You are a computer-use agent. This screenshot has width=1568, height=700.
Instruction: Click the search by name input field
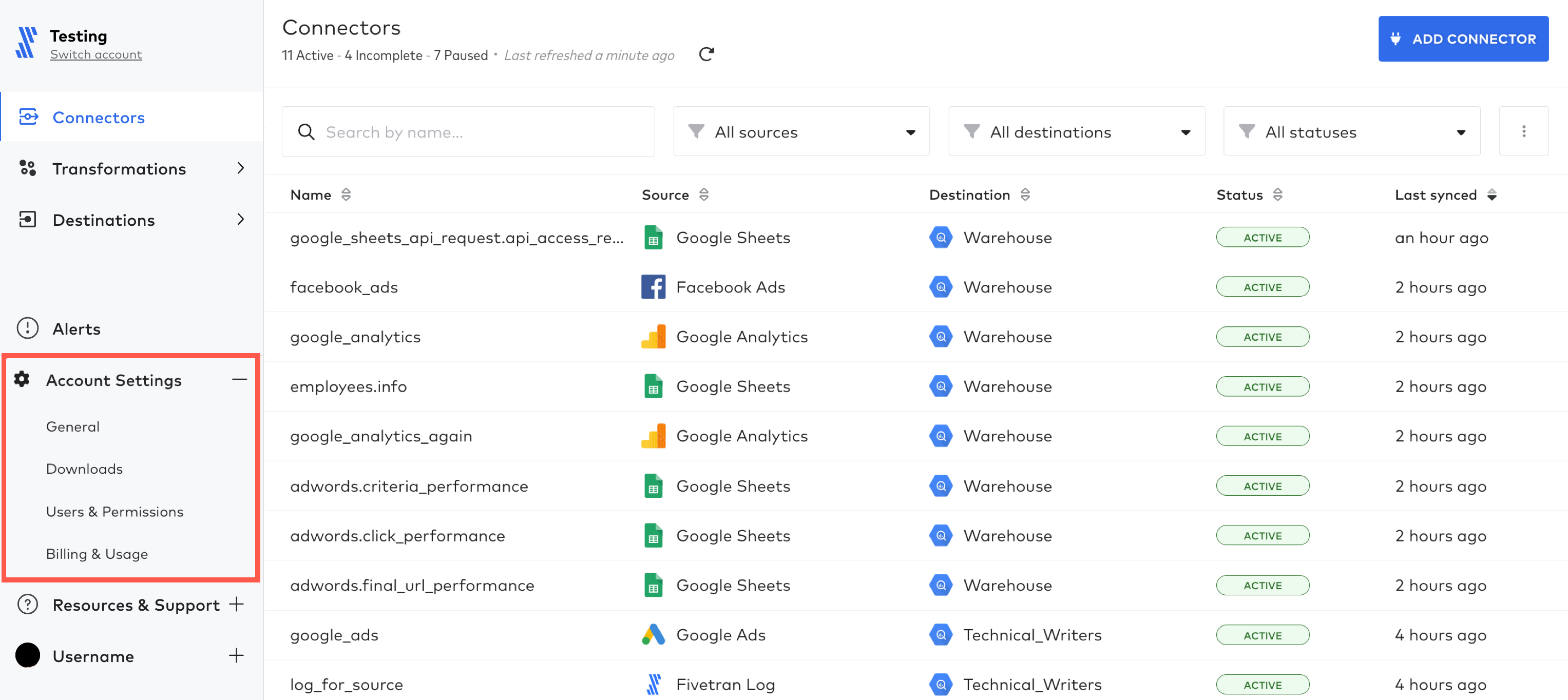(470, 132)
